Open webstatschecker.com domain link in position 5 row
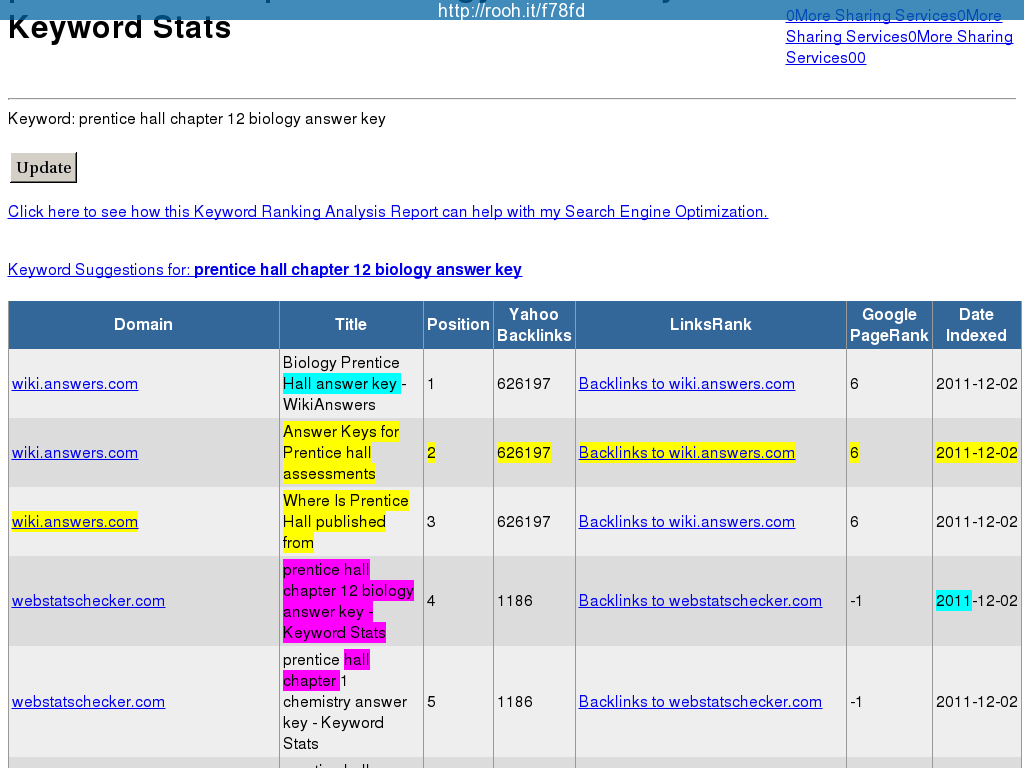 (x=88, y=702)
